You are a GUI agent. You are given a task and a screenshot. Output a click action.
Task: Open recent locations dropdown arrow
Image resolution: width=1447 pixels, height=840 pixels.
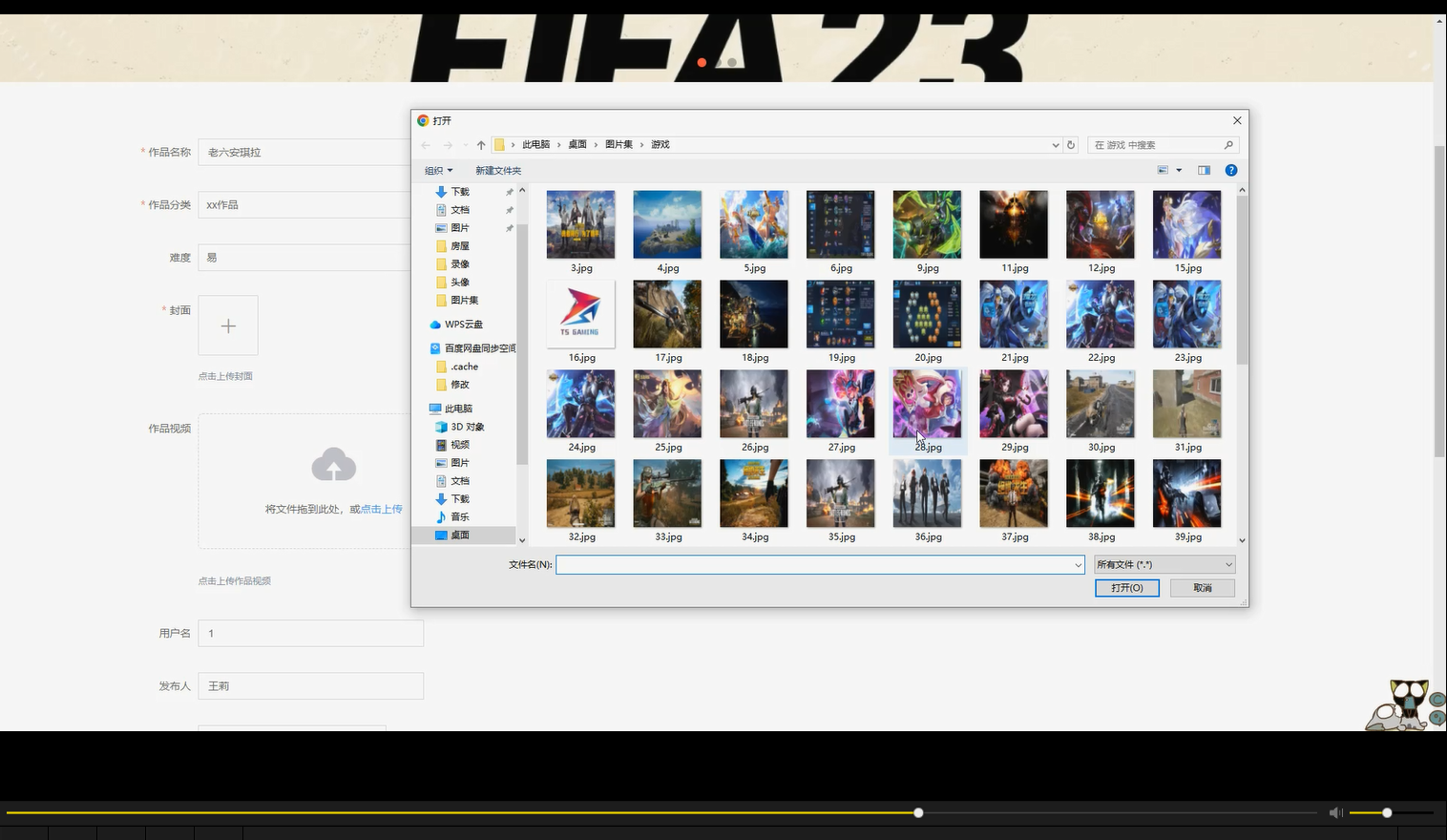click(x=465, y=145)
